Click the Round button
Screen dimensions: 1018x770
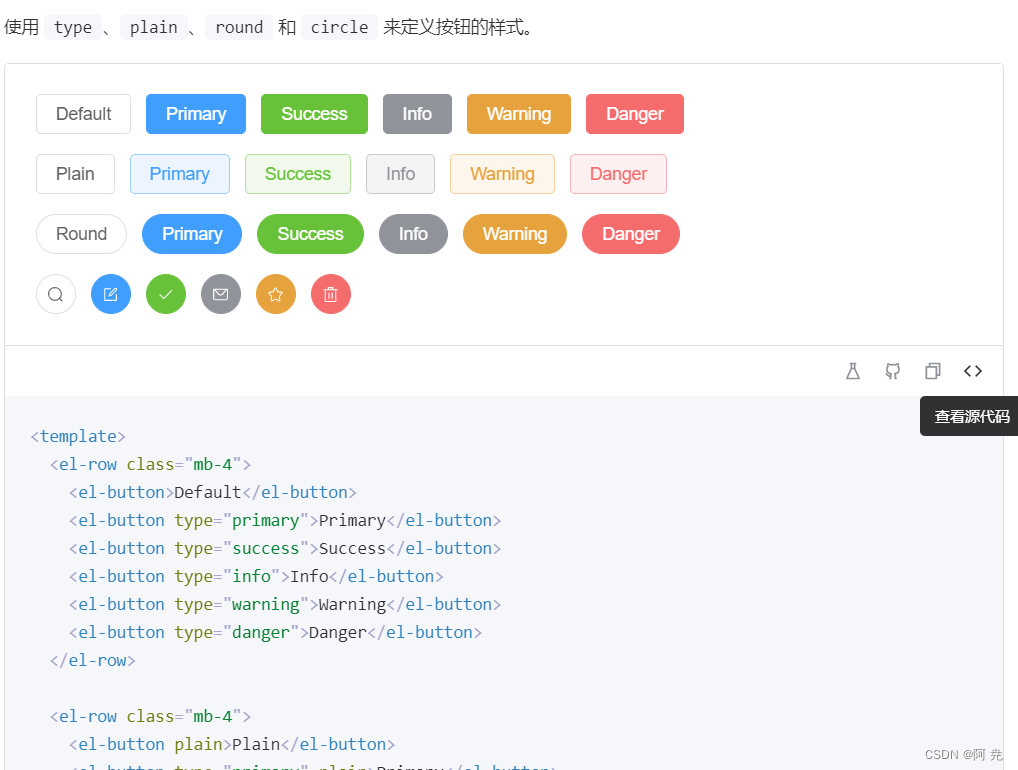(x=81, y=234)
